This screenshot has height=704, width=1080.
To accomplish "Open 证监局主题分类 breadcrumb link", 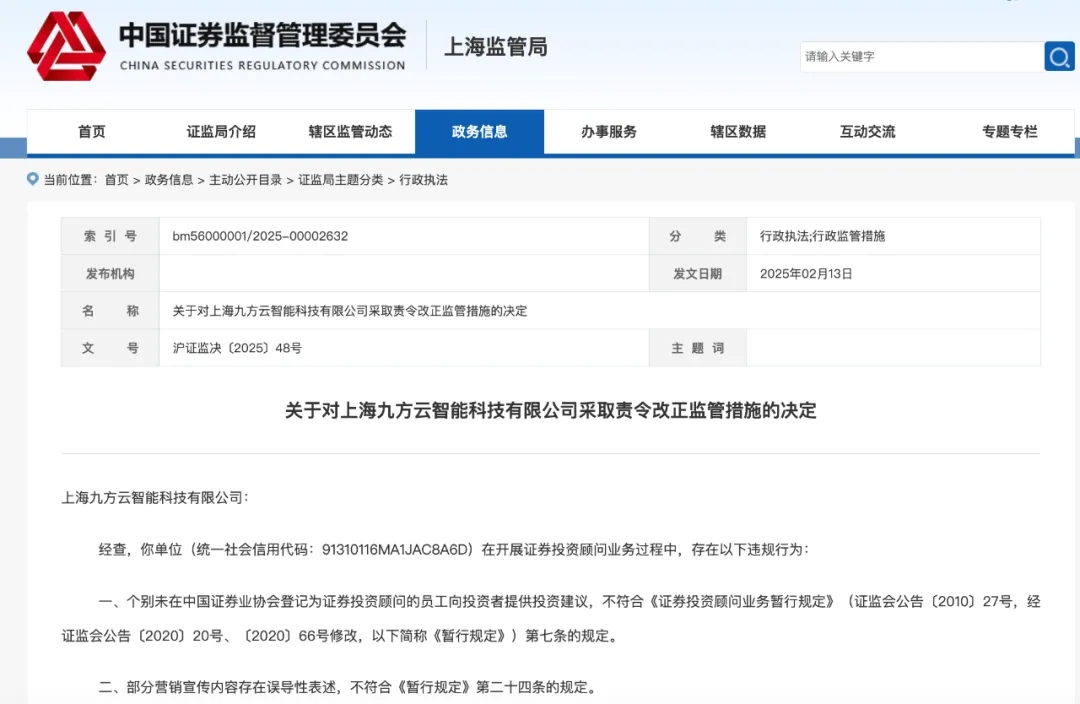I will click(x=340, y=180).
